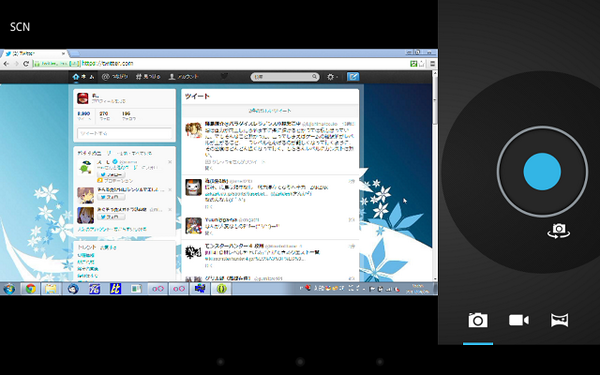Screen dimensions: 600x375
Task: Tap the right dimmed navigation dot
Action: tap(380, 361)
